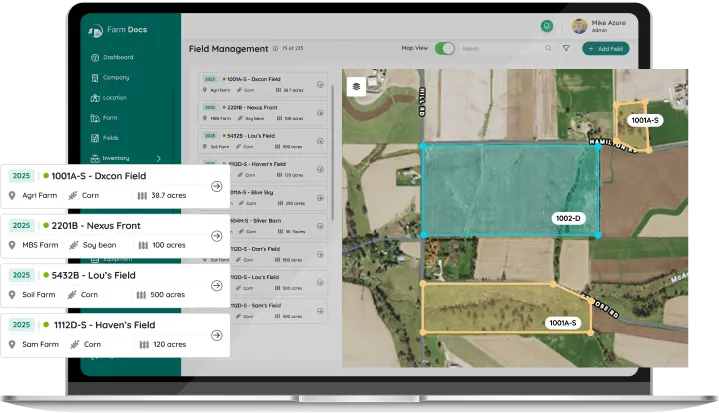Click the search magnifier icon

coord(547,48)
